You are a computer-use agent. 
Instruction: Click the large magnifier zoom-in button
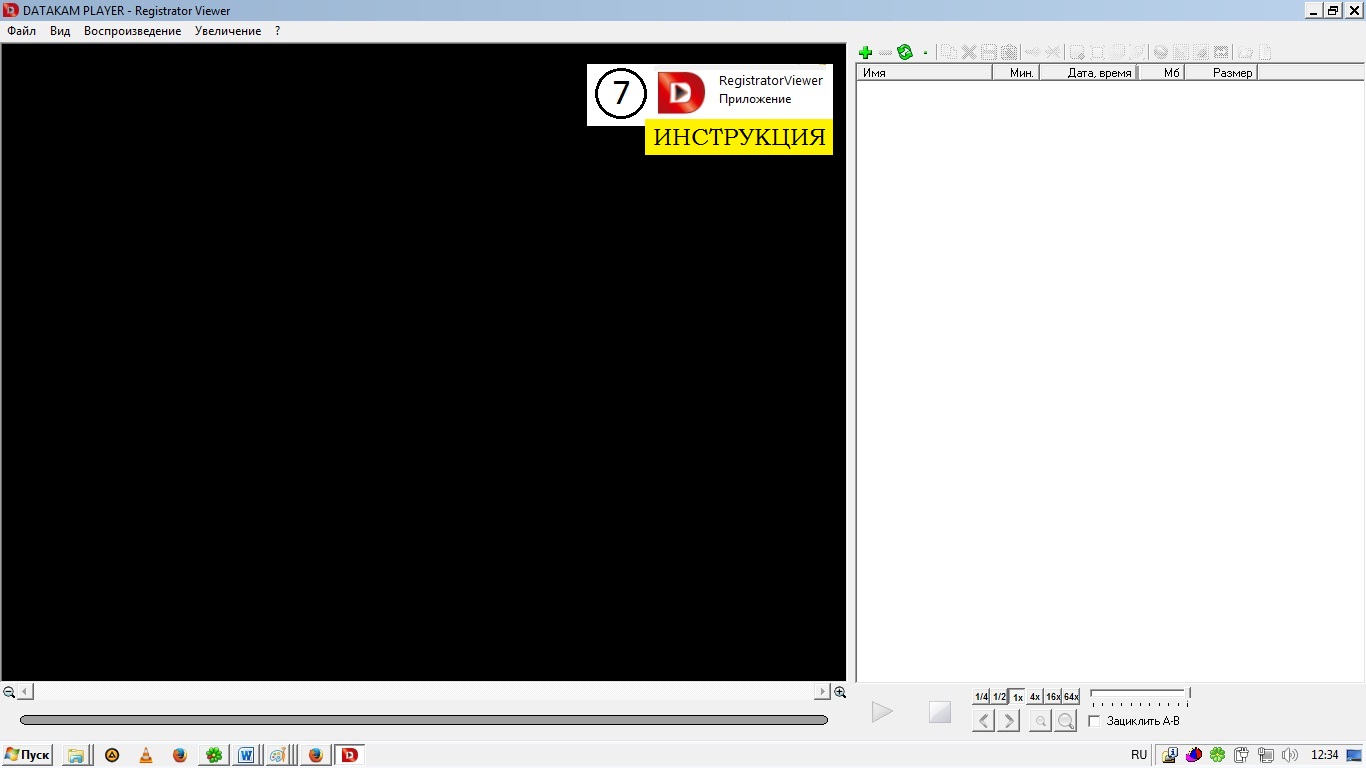tap(1066, 721)
